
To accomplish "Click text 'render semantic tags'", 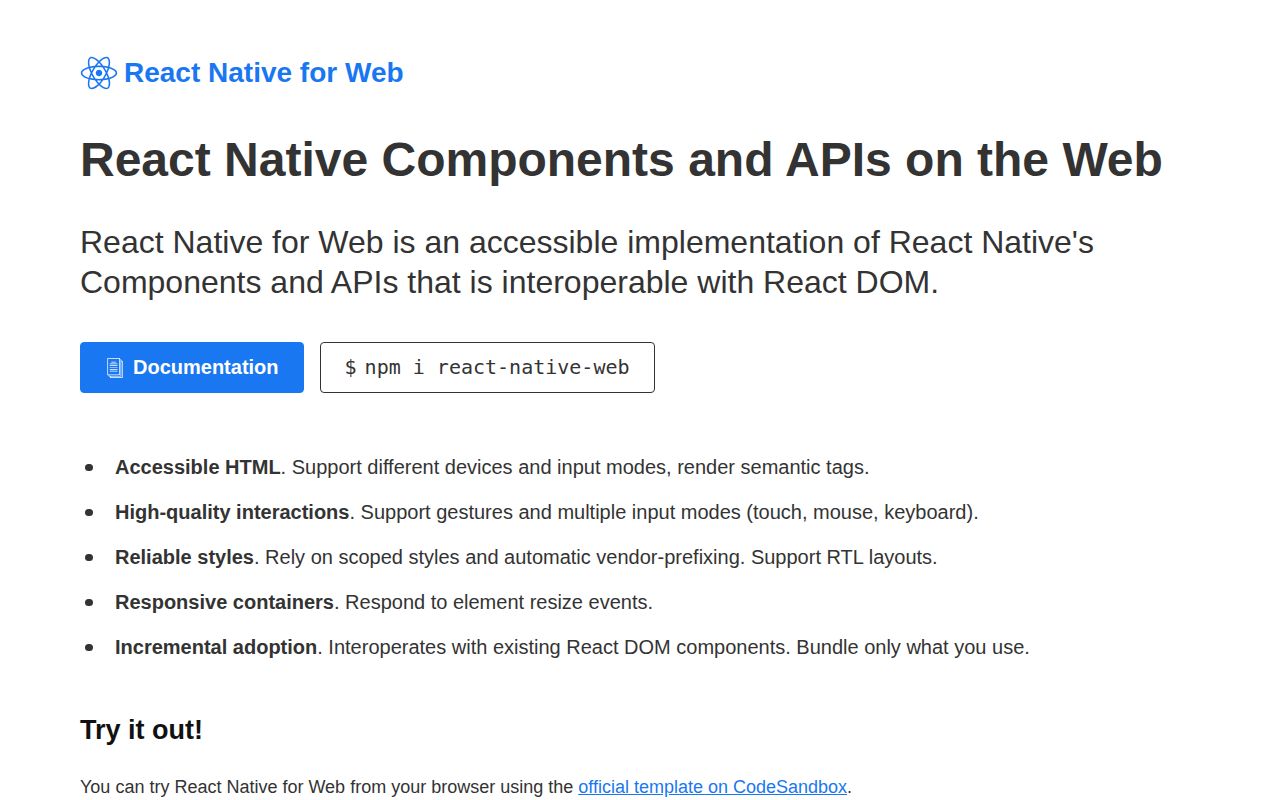I will coord(773,467).
